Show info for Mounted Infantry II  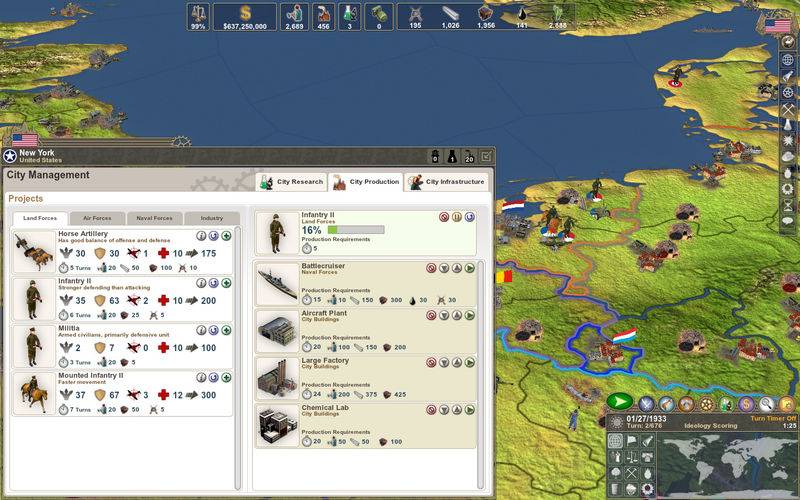[201, 378]
